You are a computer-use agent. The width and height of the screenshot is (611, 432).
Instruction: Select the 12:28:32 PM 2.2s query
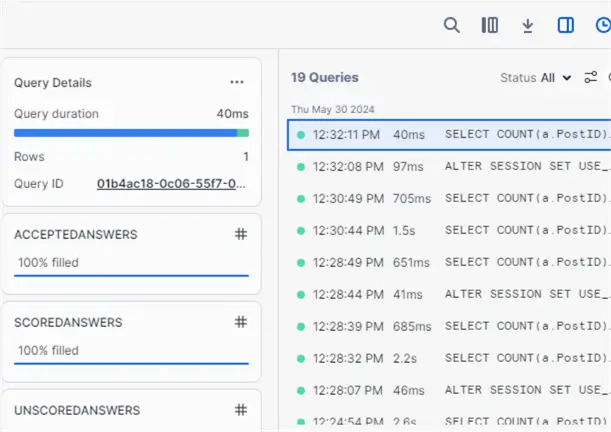[x=449, y=358]
